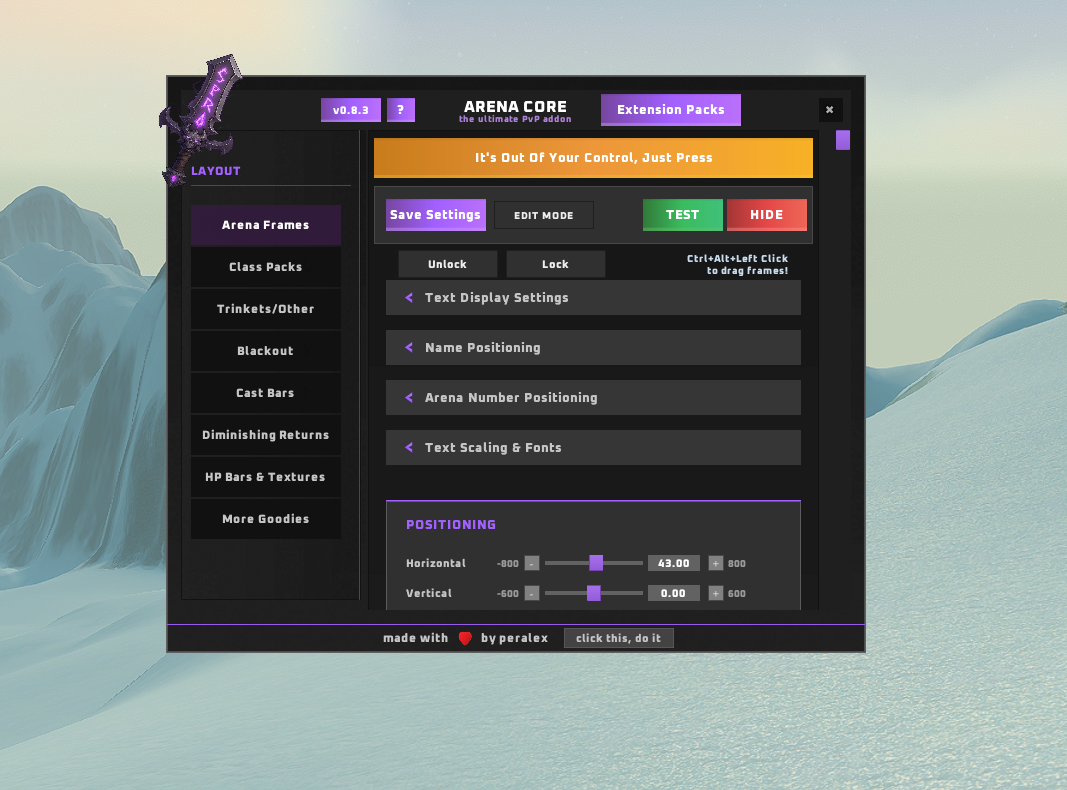Expand the Text Scaling & Fonts section
The image size is (1067, 790).
click(x=593, y=447)
